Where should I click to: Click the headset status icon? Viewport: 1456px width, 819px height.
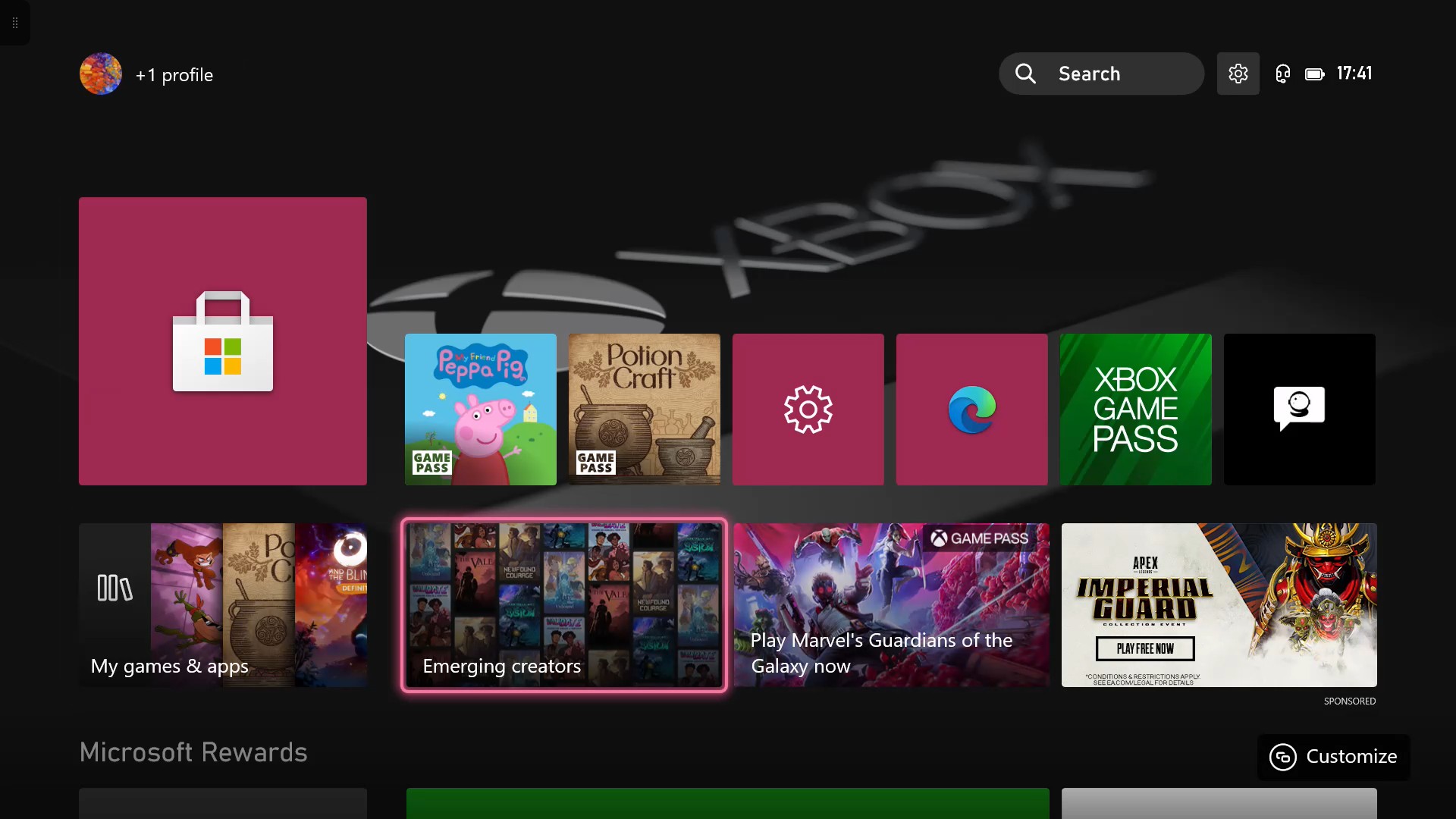(1282, 74)
